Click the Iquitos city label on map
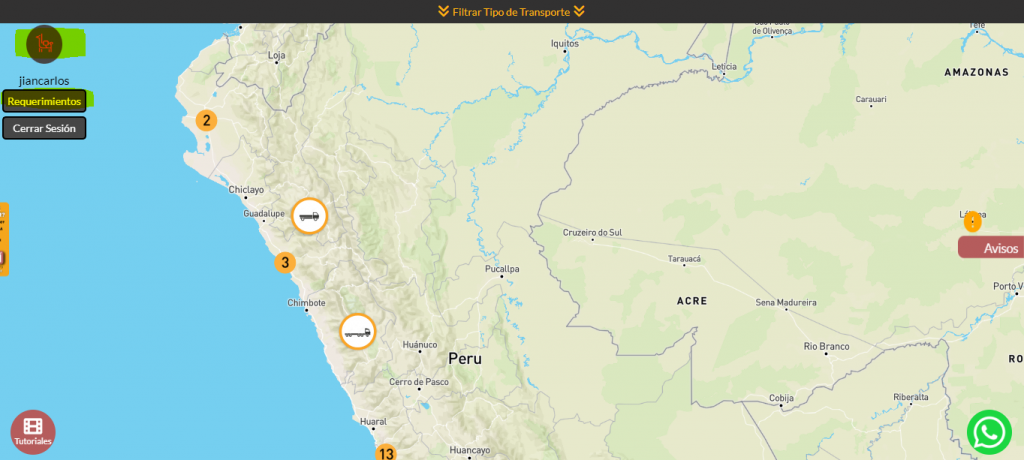The image size is (1024, 460). (x=565, y=43)
